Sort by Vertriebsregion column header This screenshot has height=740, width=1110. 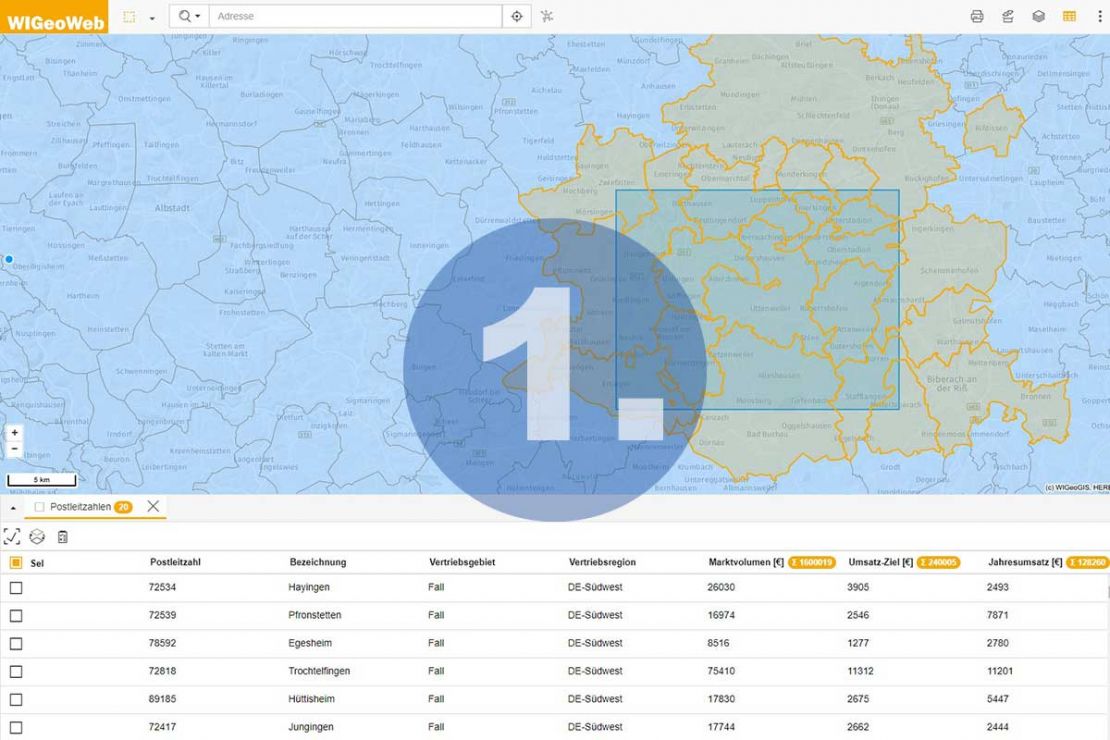point(602,562)
